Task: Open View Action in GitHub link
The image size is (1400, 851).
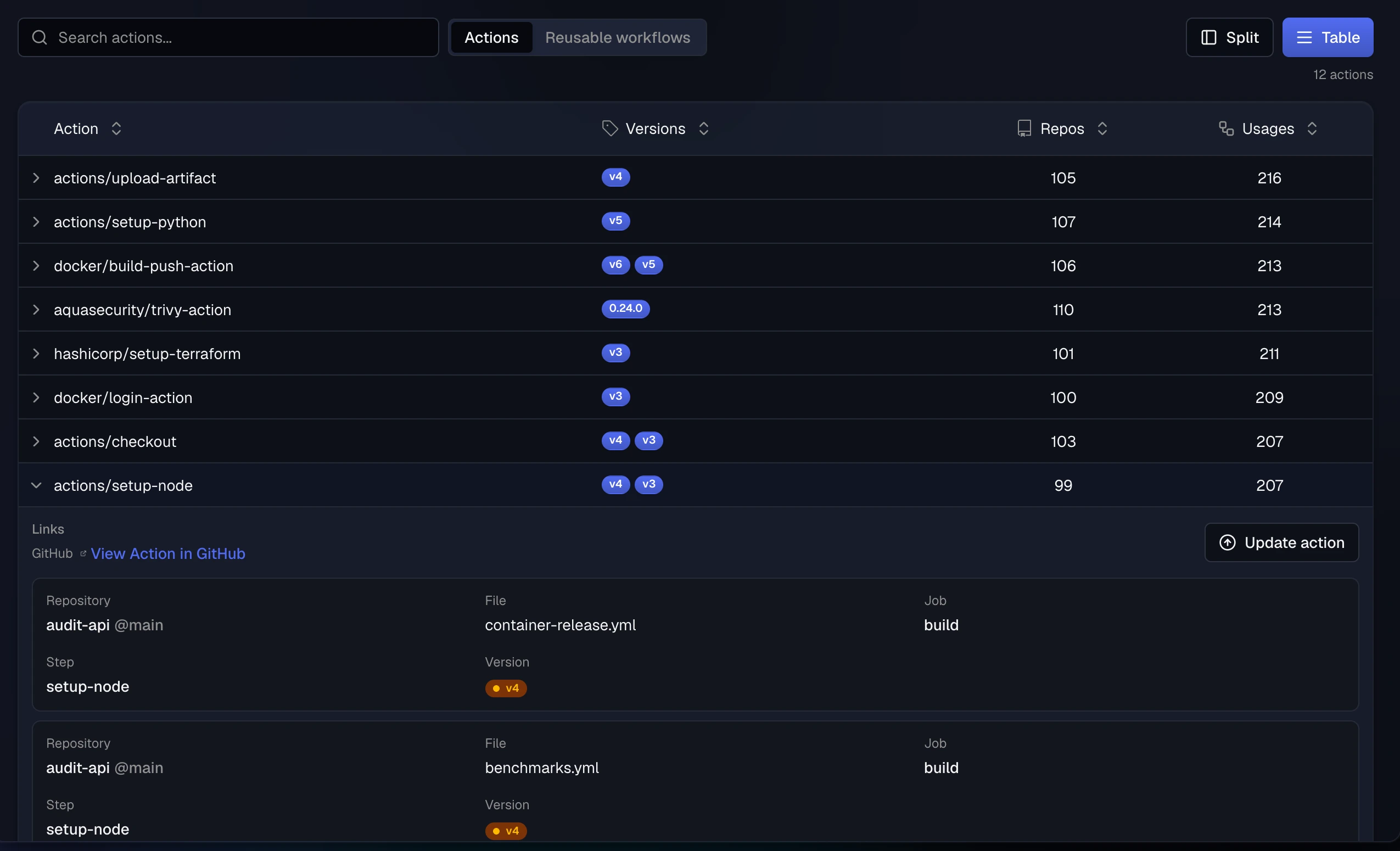Action: pos(167,553)
